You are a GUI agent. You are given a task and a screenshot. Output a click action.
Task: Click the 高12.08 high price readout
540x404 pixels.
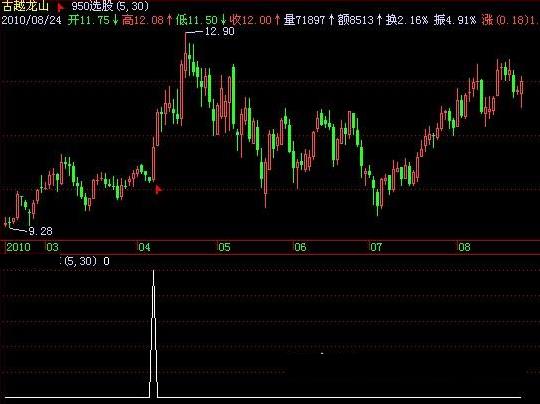(143, 20)
